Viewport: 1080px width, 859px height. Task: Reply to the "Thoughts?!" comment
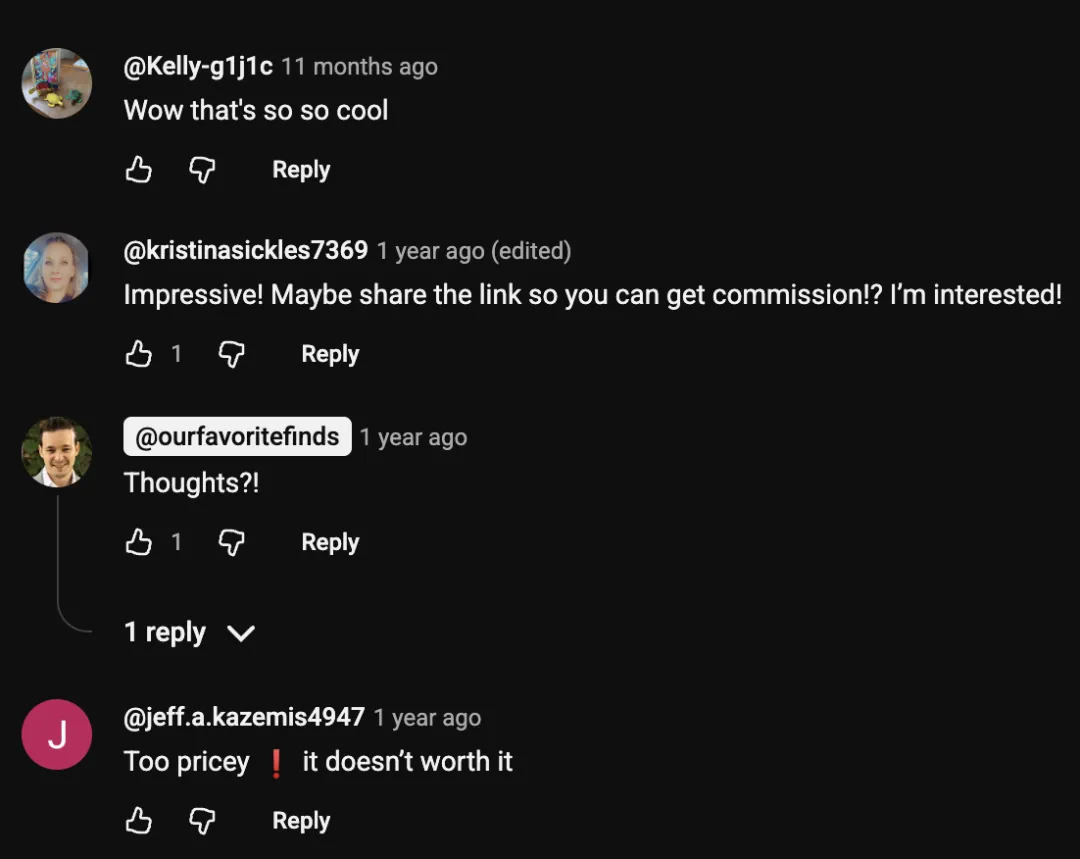coord(330,542)
